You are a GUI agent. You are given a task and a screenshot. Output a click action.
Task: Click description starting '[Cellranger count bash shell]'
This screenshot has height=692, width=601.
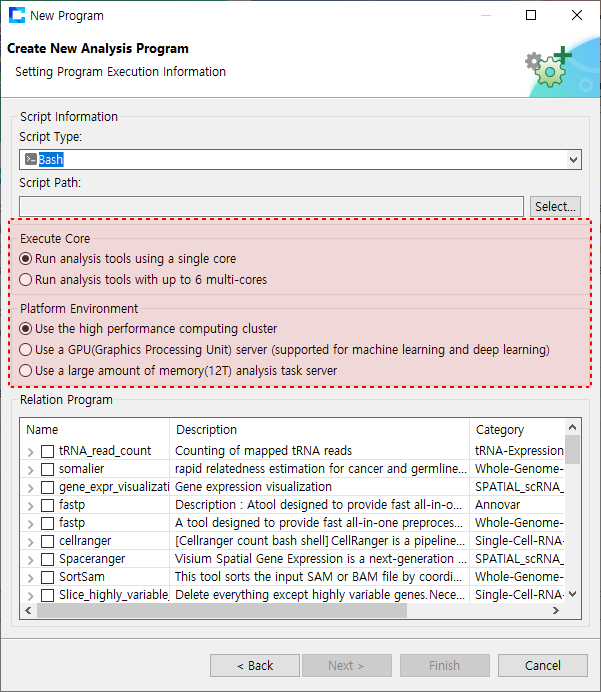tap(320, 541)
